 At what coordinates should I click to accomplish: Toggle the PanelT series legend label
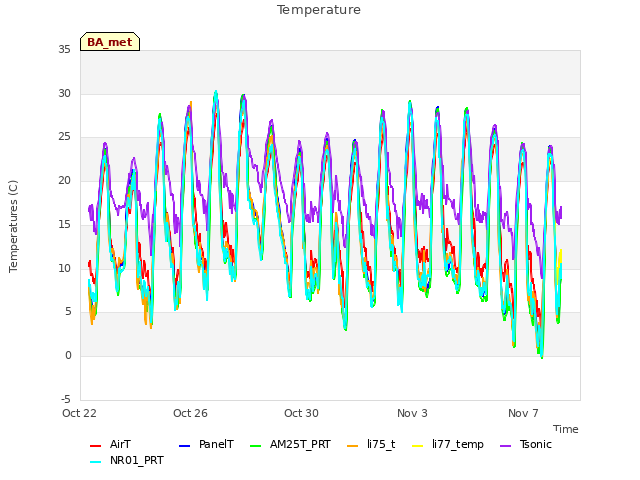click(x=216, y=444)
